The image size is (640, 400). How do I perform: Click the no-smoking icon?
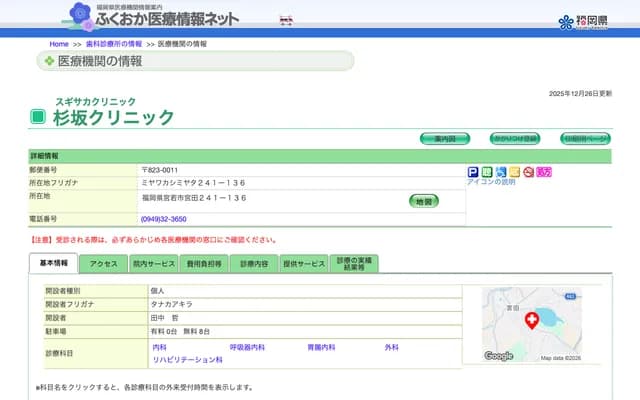tap(528, 172)
